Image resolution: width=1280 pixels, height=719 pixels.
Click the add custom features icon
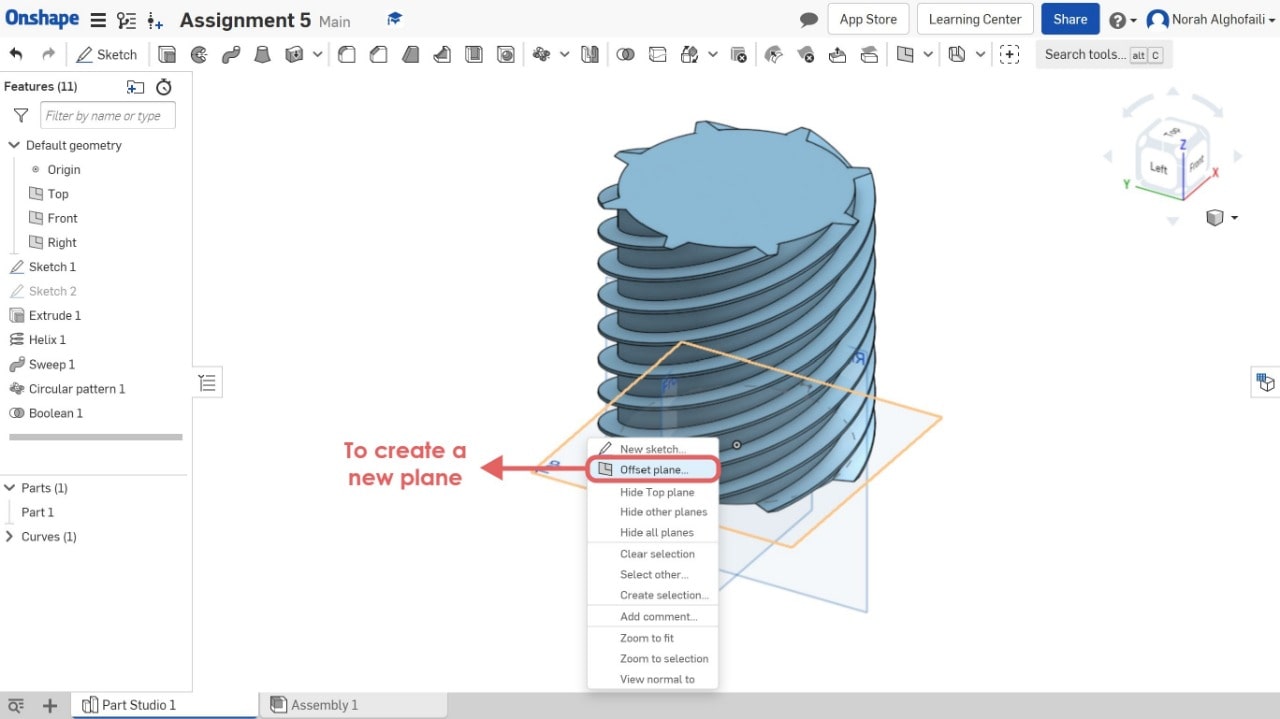[1009, 55]
